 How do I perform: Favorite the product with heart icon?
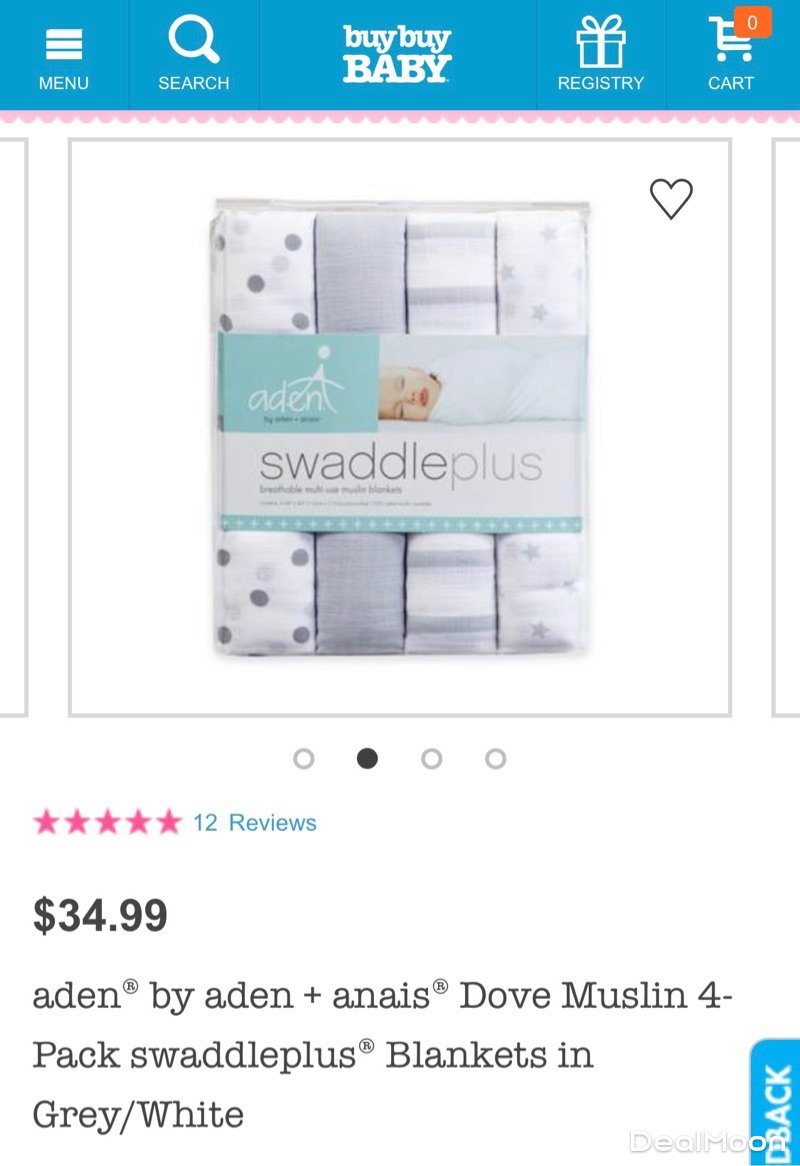[671, 199]
